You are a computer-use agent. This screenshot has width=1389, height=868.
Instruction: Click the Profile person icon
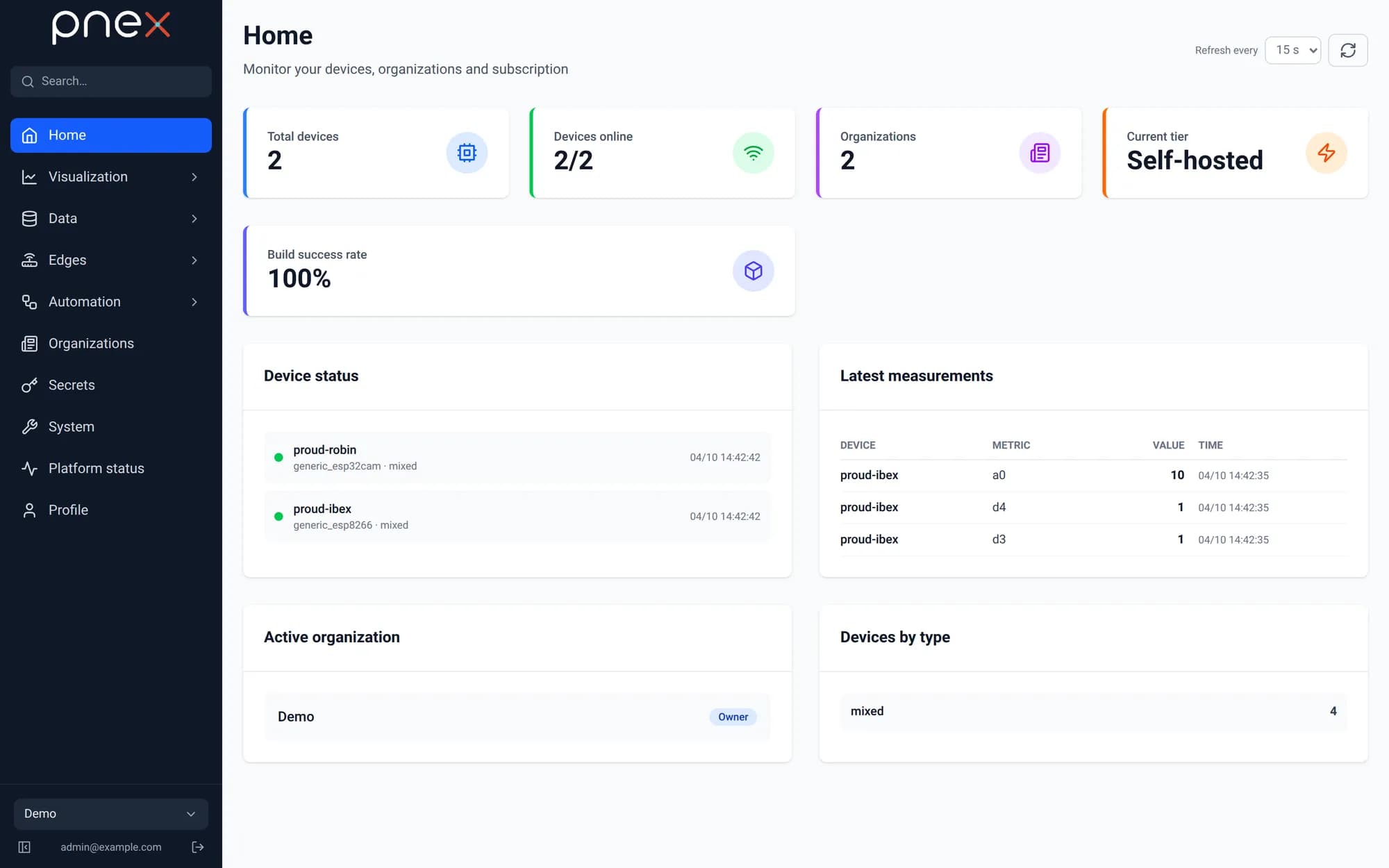[x=29, y=510]
